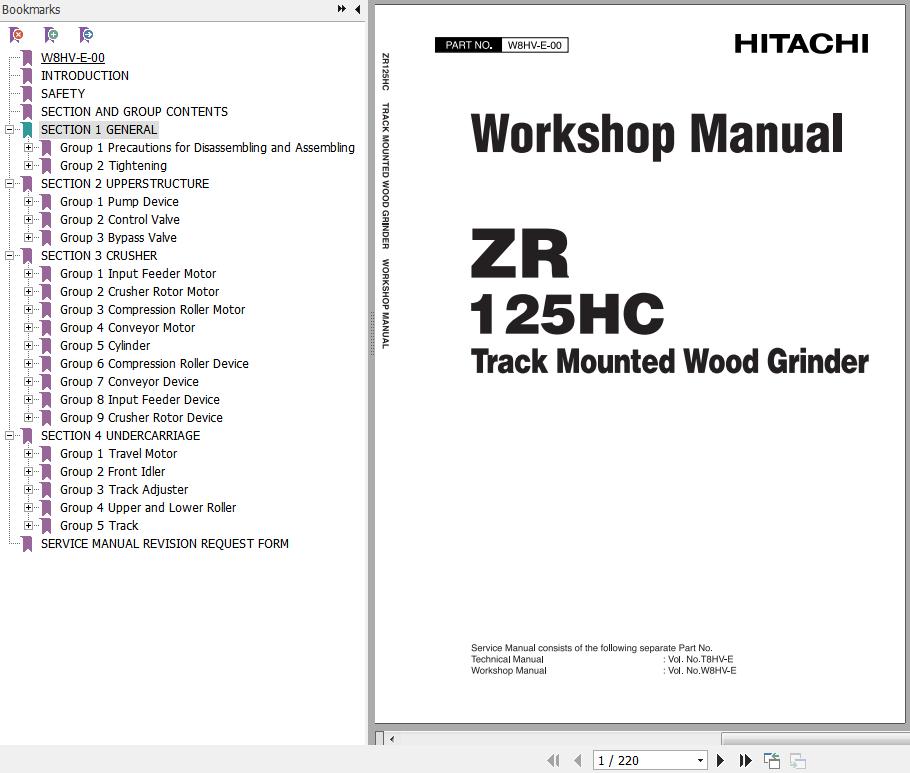Screen dimensions: 910x773
Task: Open Group 3 Track Adjuster bookmark
Action: click(x=124, y=489)
